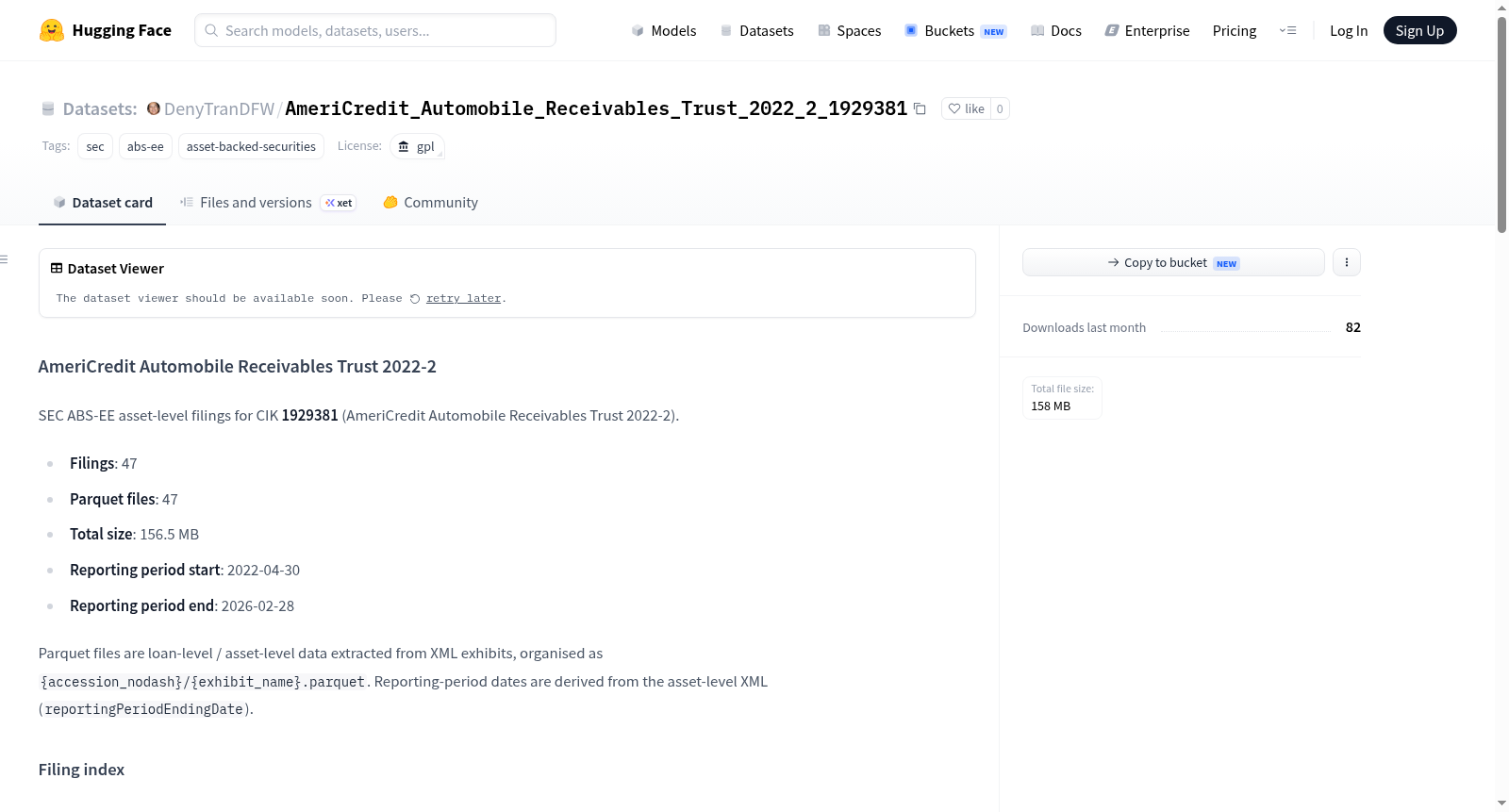Click the Reporting period start date 2022-04-30

[263, 571]
